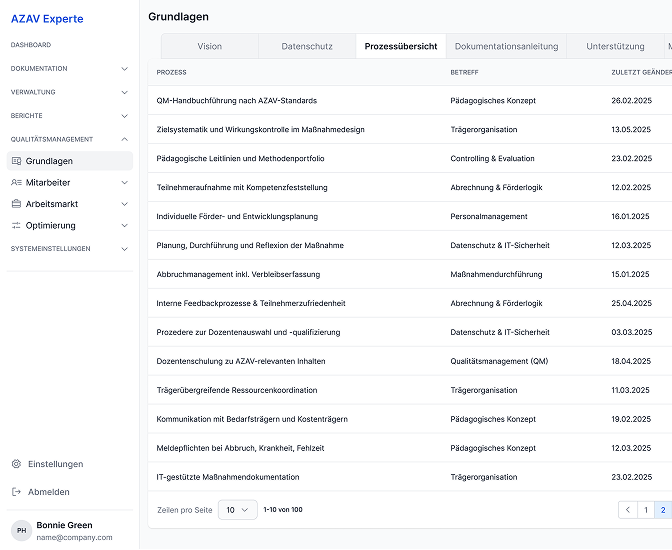Viewport: 672px width, 550px height.
Task: Go to page 1
Action: [x=646, y=510]
